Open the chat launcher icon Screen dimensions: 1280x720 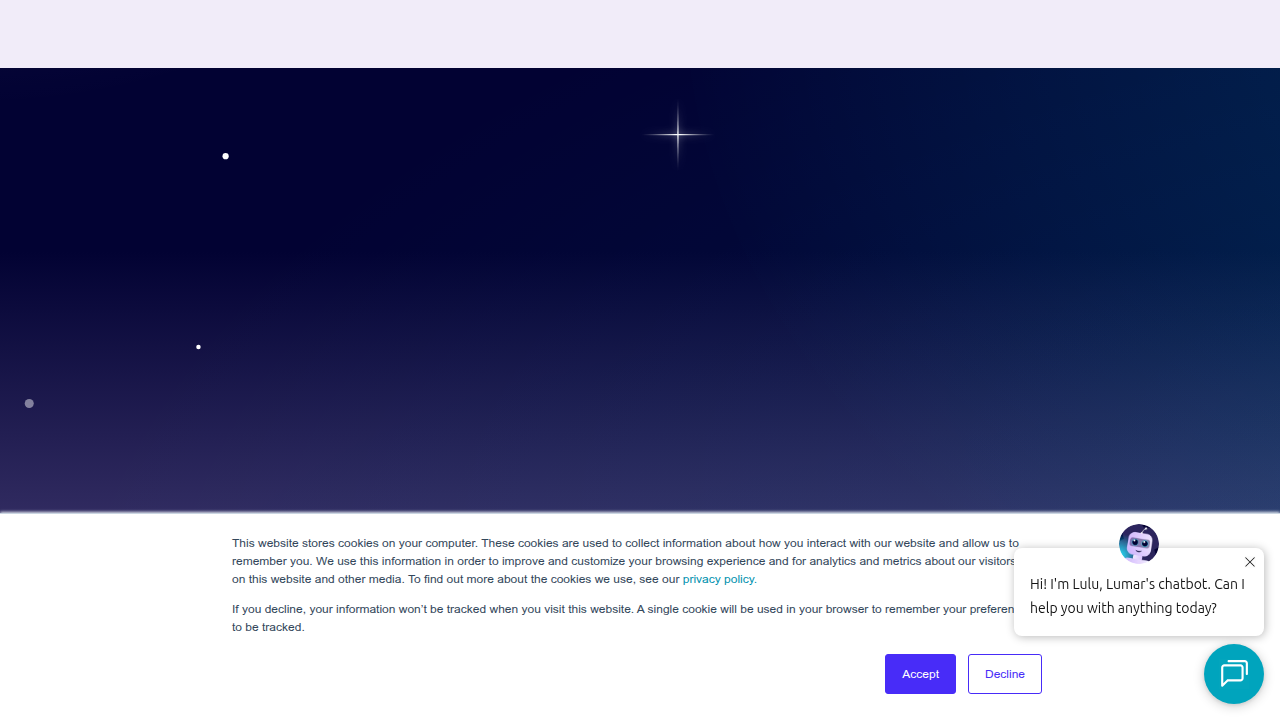tap(1234, 674)
